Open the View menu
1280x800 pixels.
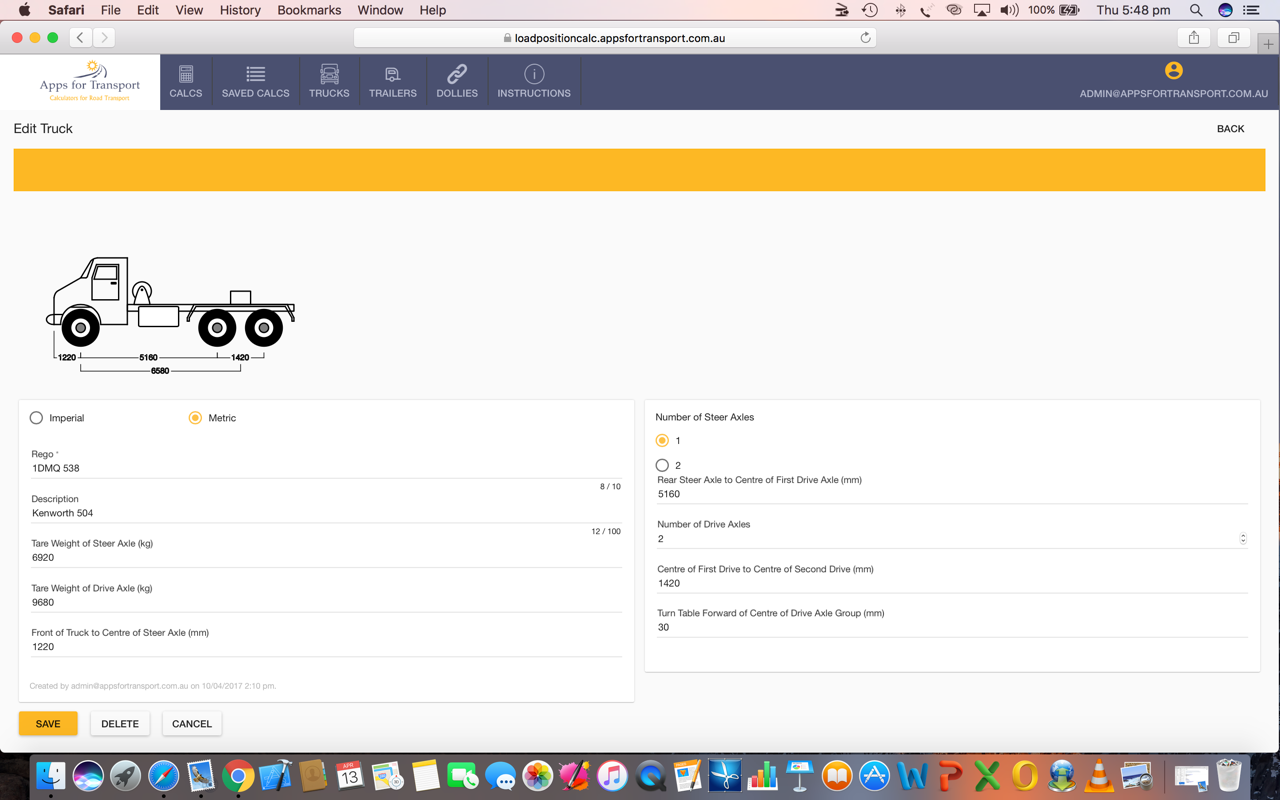tap(189, 10)
